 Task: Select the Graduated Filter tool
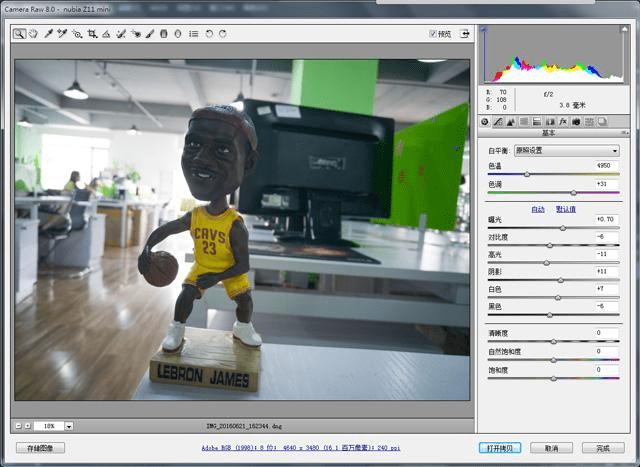point(164,34)
